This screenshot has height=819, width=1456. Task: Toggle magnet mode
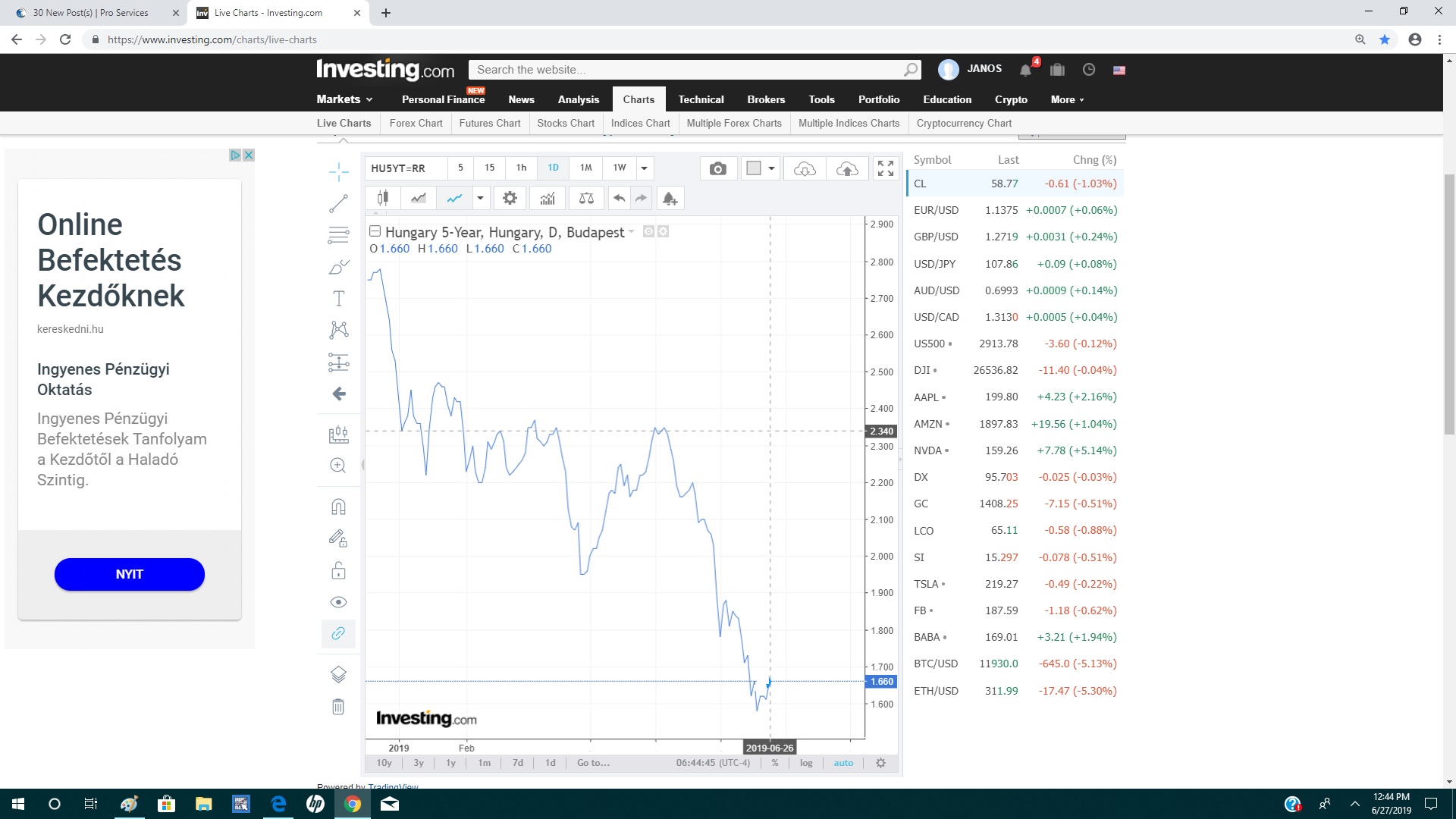pyautogui.click(x=339, y=507)
